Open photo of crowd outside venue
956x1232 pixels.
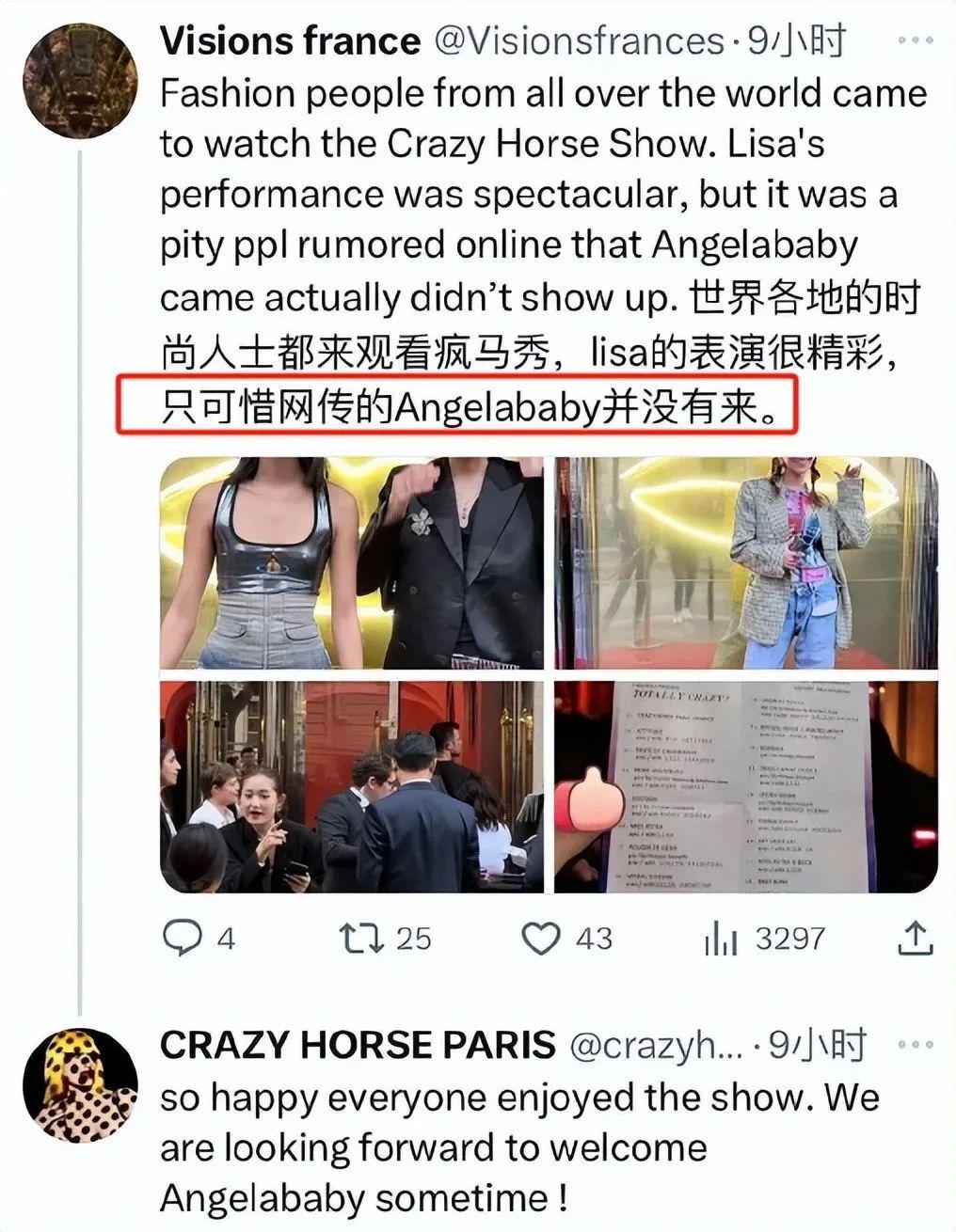point(352,787)
